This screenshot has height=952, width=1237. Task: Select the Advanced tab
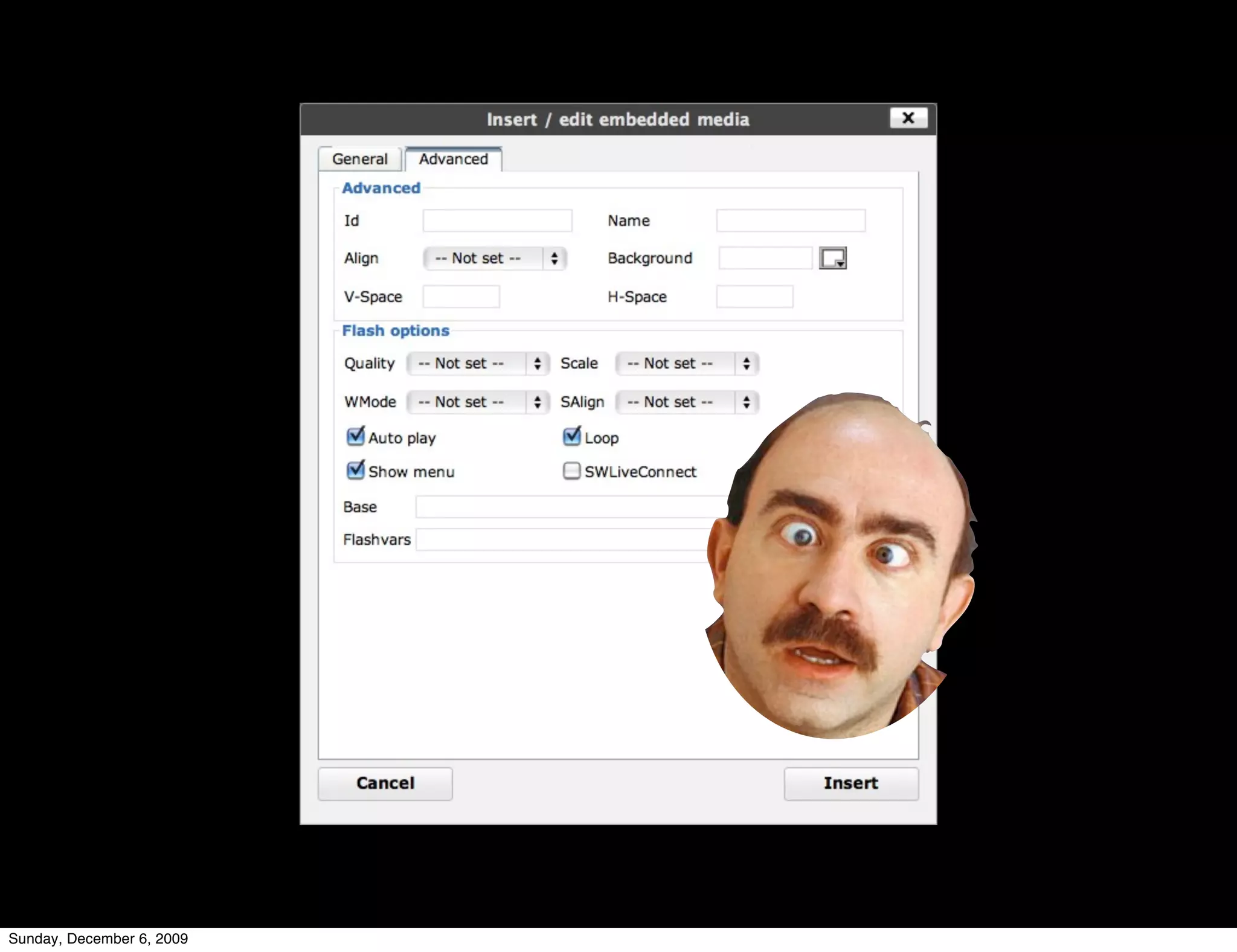click(x=453, y=159)
